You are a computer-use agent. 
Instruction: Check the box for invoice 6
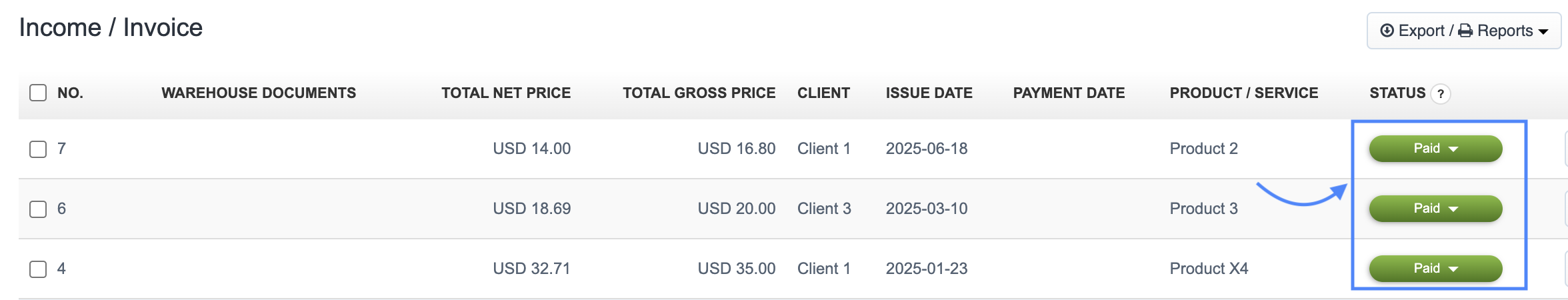tap(38, 209)
